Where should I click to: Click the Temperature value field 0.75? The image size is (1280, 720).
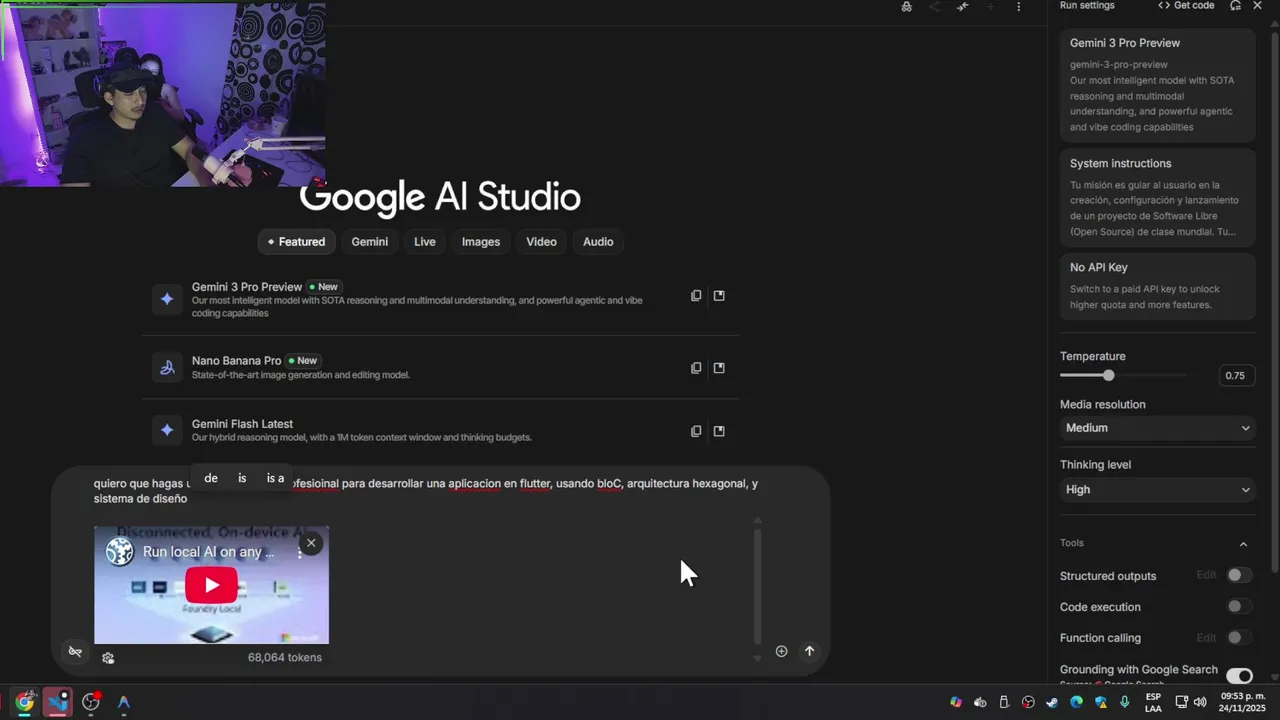[1235, 376]
